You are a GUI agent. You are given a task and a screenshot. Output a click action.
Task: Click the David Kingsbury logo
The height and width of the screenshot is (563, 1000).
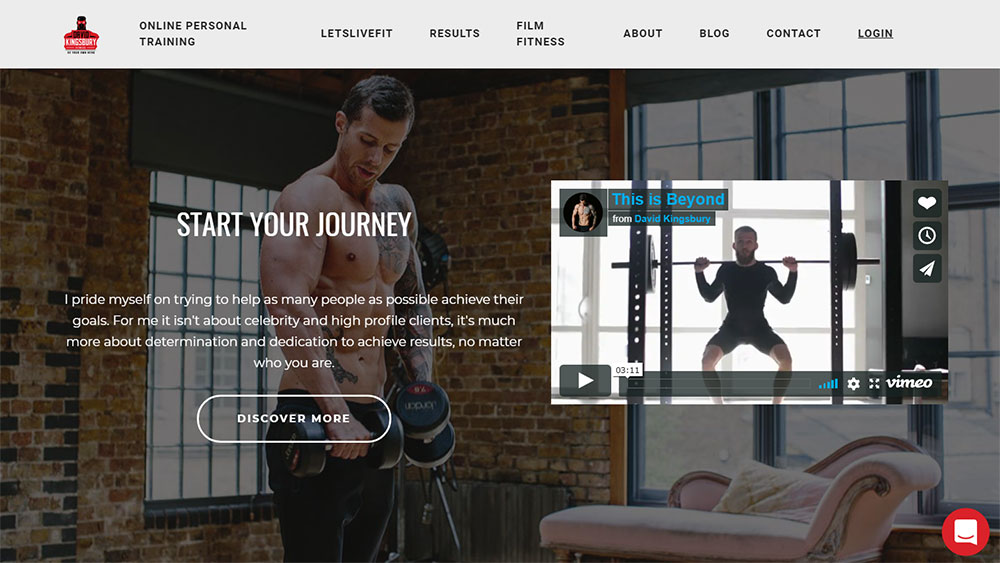tap(81, 35)
